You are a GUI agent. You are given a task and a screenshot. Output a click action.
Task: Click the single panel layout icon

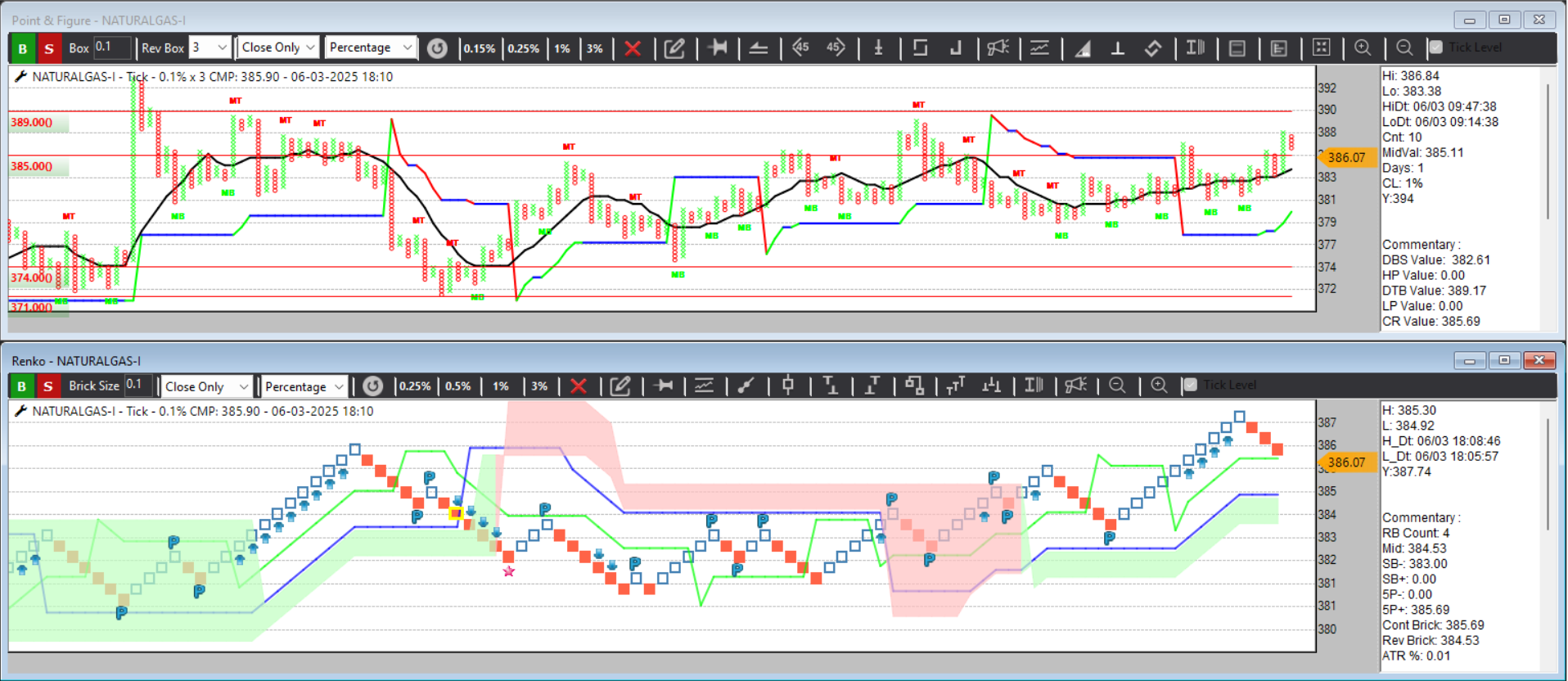pos(1237,48)
